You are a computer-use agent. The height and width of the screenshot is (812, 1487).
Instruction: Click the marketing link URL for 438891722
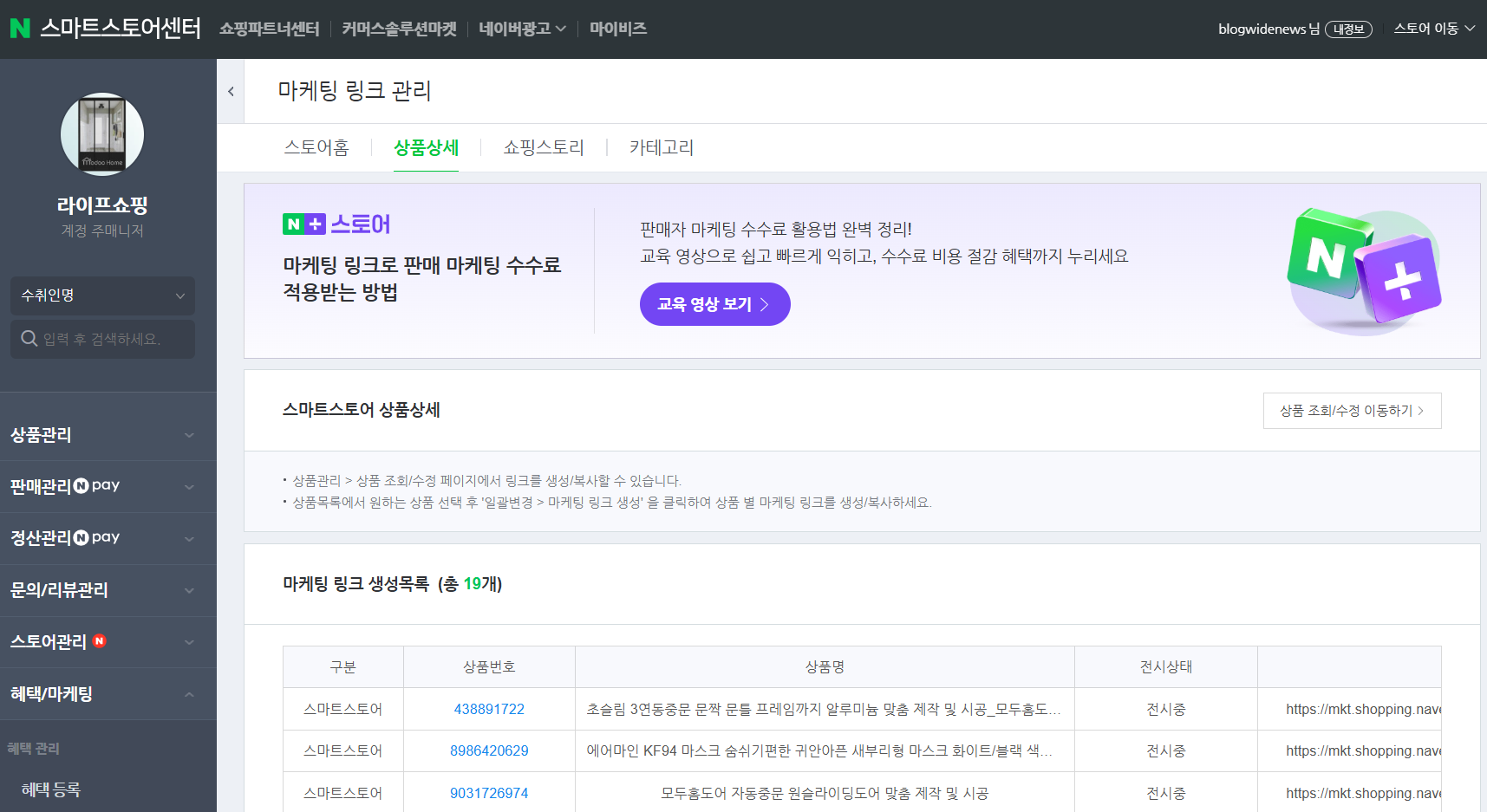pyautogui.click(x=1363, y=709)
